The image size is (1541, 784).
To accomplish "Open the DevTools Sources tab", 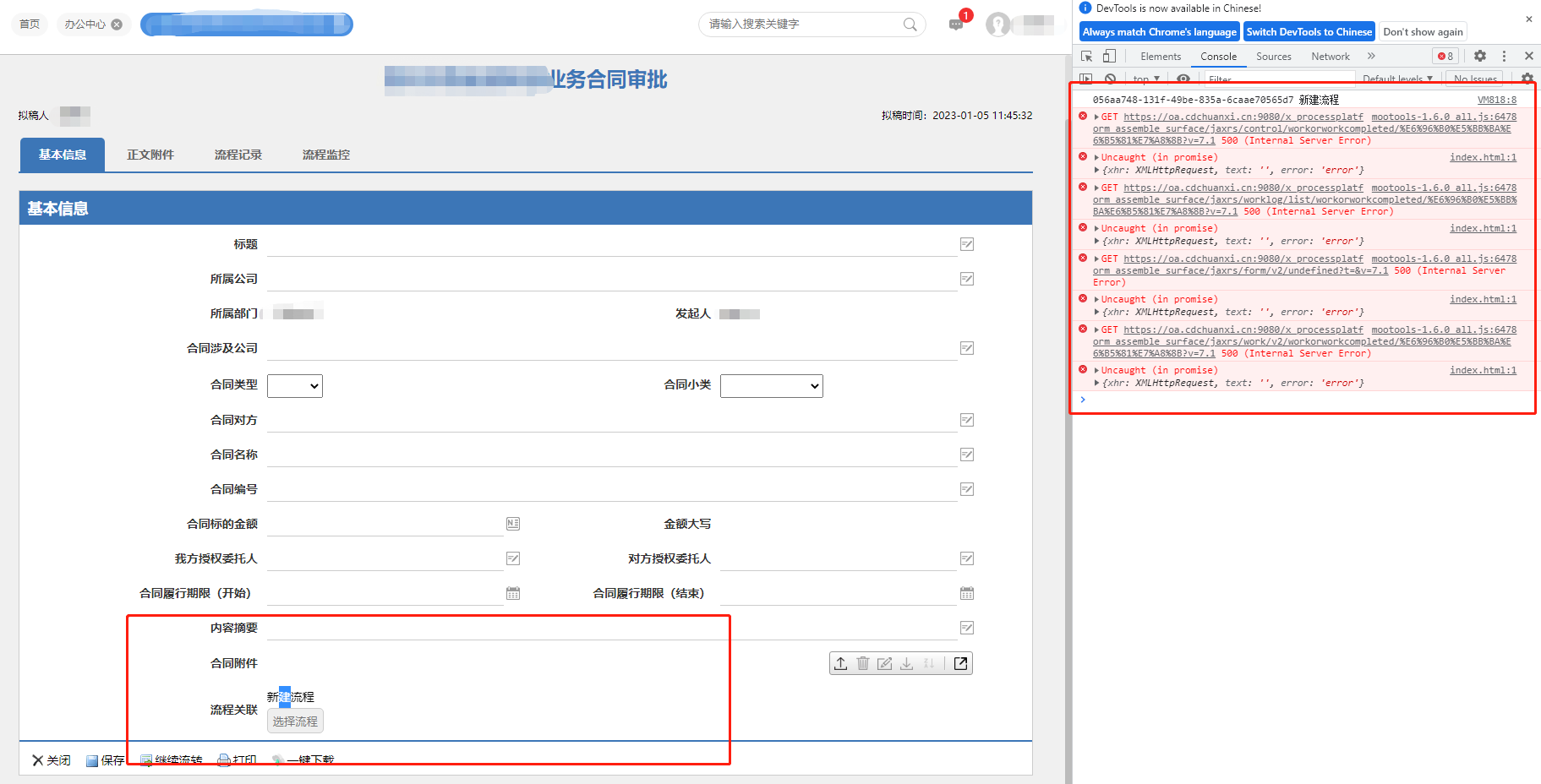I will 1274,56.
